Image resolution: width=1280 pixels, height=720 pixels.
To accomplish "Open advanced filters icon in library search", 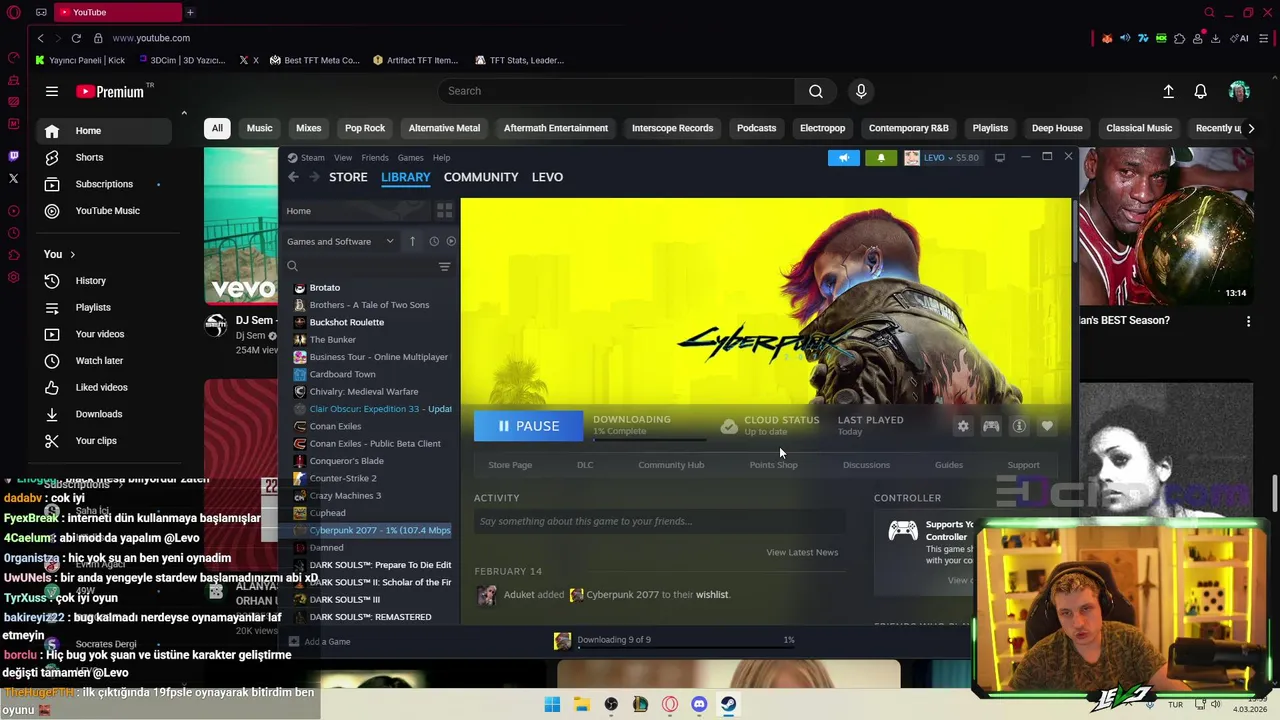I will (444, 266).
